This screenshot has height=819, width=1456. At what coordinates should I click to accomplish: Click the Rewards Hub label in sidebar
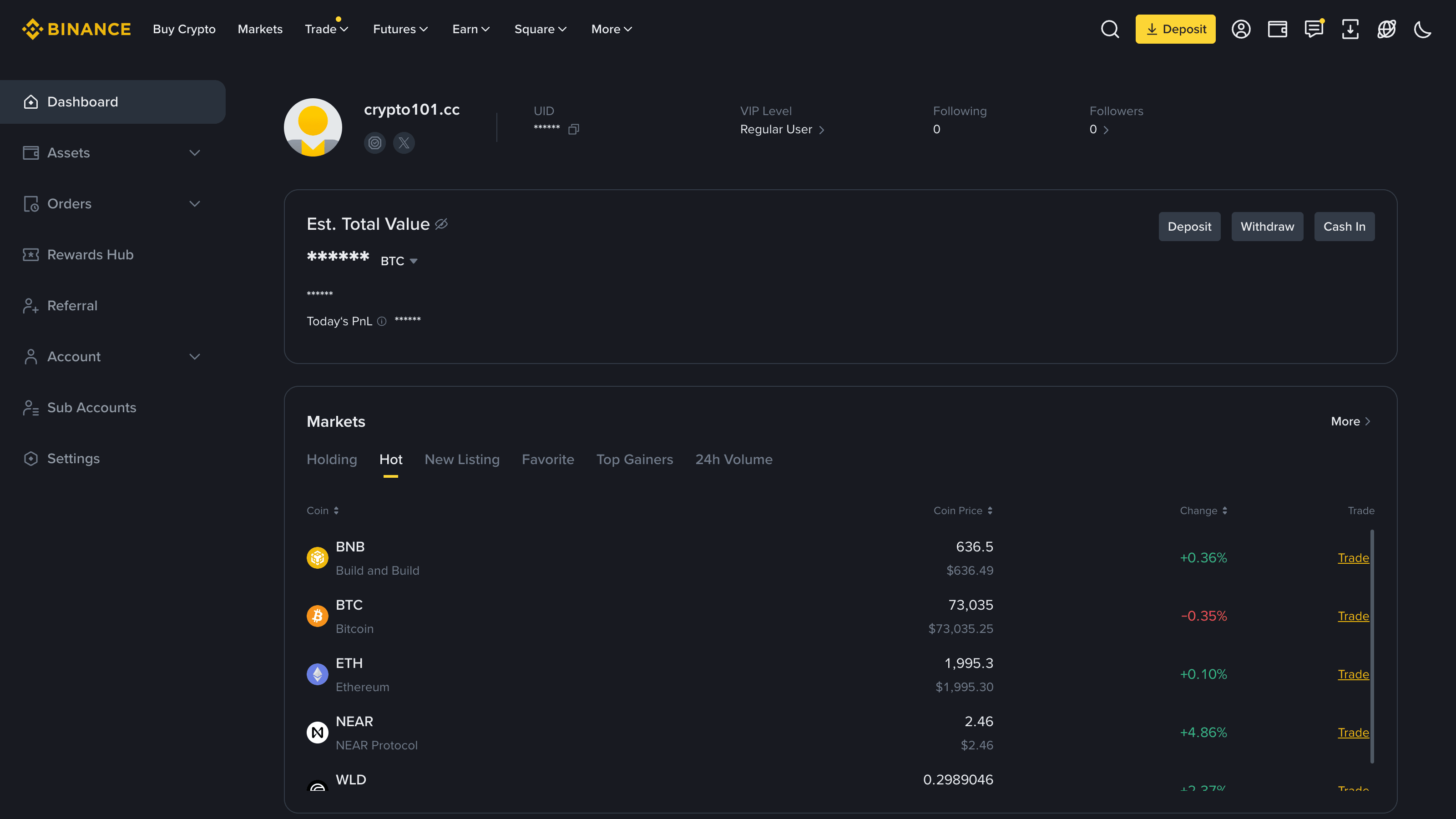click(91, 255)
